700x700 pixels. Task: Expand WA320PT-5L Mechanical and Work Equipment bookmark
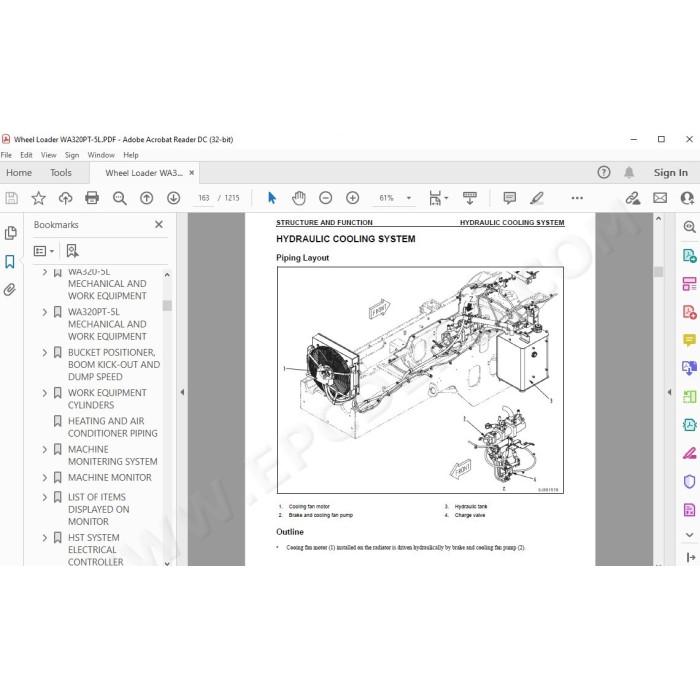coord(45,312)
